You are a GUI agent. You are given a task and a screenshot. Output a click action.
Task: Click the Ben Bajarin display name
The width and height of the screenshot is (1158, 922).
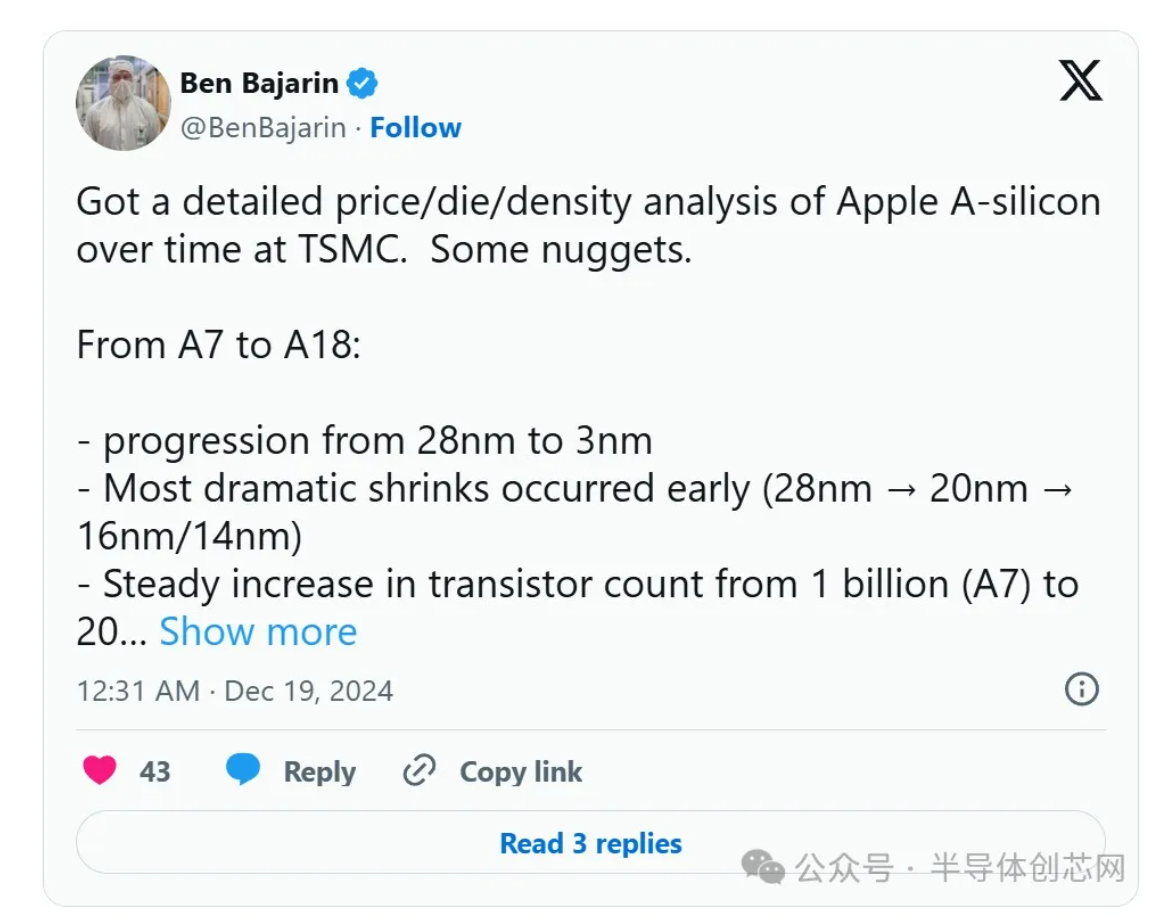click(x=259, y=83)
